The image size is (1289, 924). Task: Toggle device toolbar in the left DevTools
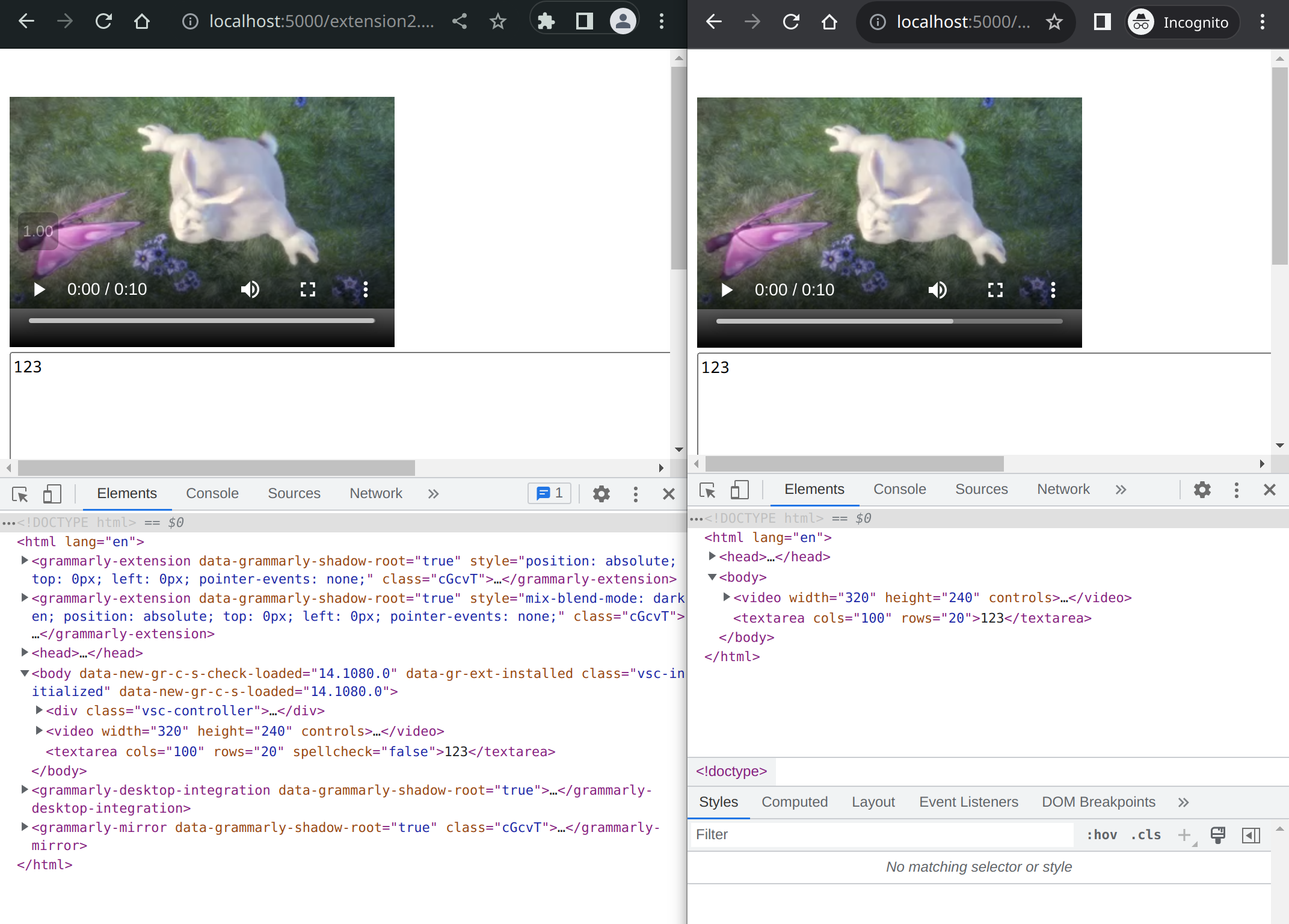[x=52, y=494]
